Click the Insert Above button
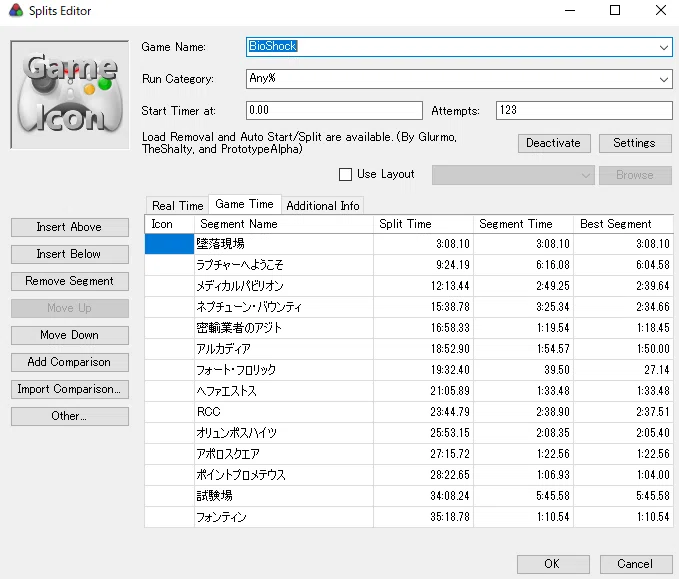 pyautogui.click(x=70, y=227)
